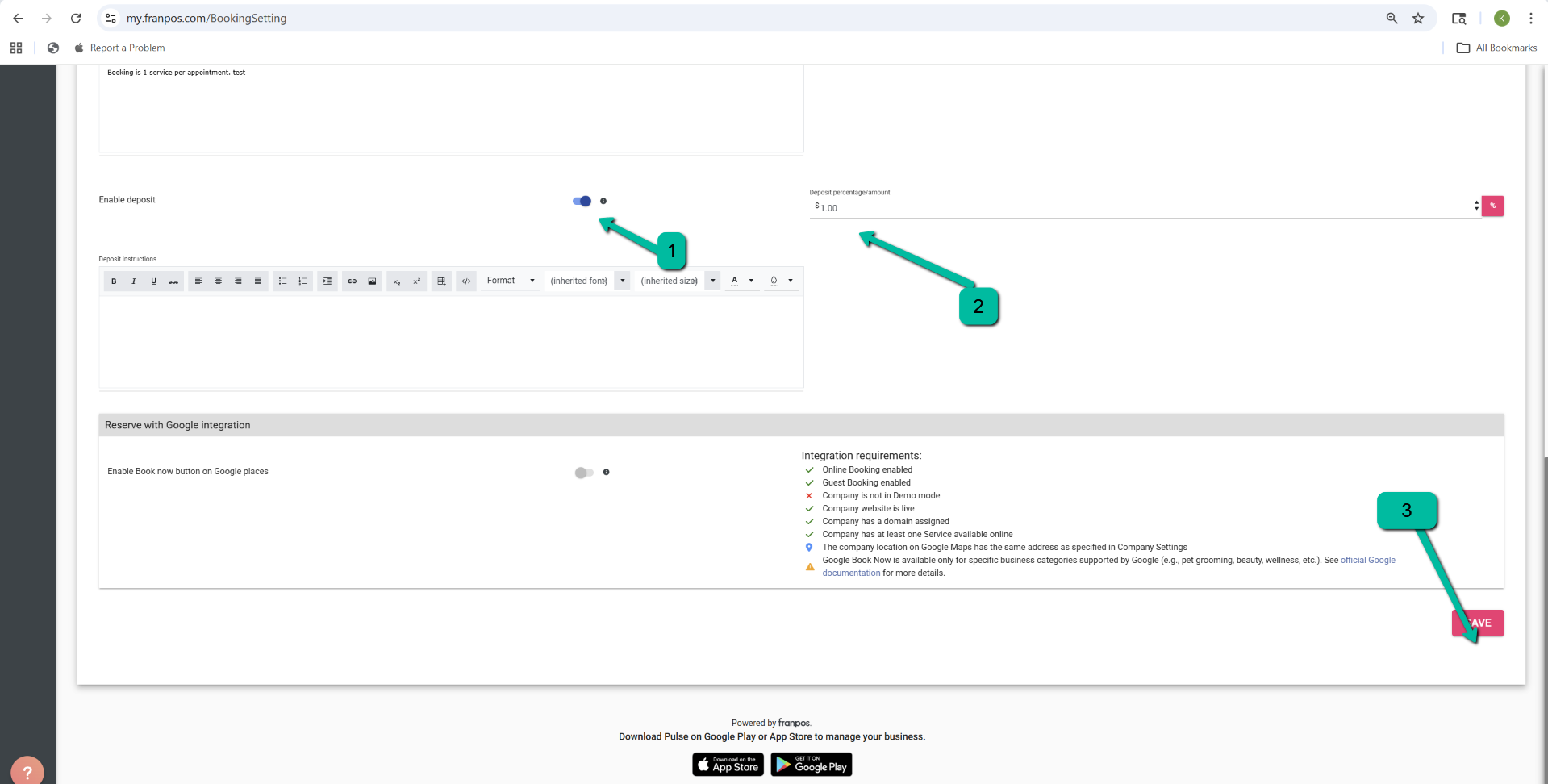Image resolution: width=1548 pixels, height=784 pixels.
Task: Create a table with the table icon
Action: 441,281
